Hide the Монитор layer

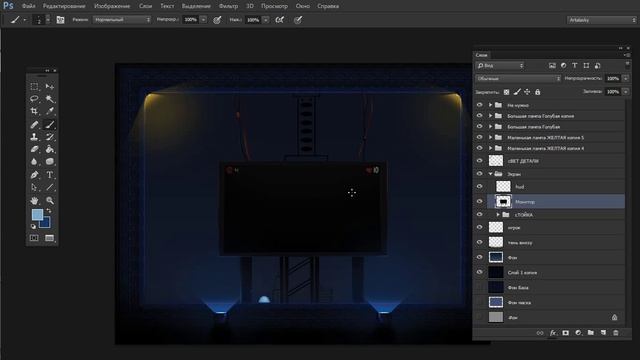pyautogui.click(x=480, y=202)
